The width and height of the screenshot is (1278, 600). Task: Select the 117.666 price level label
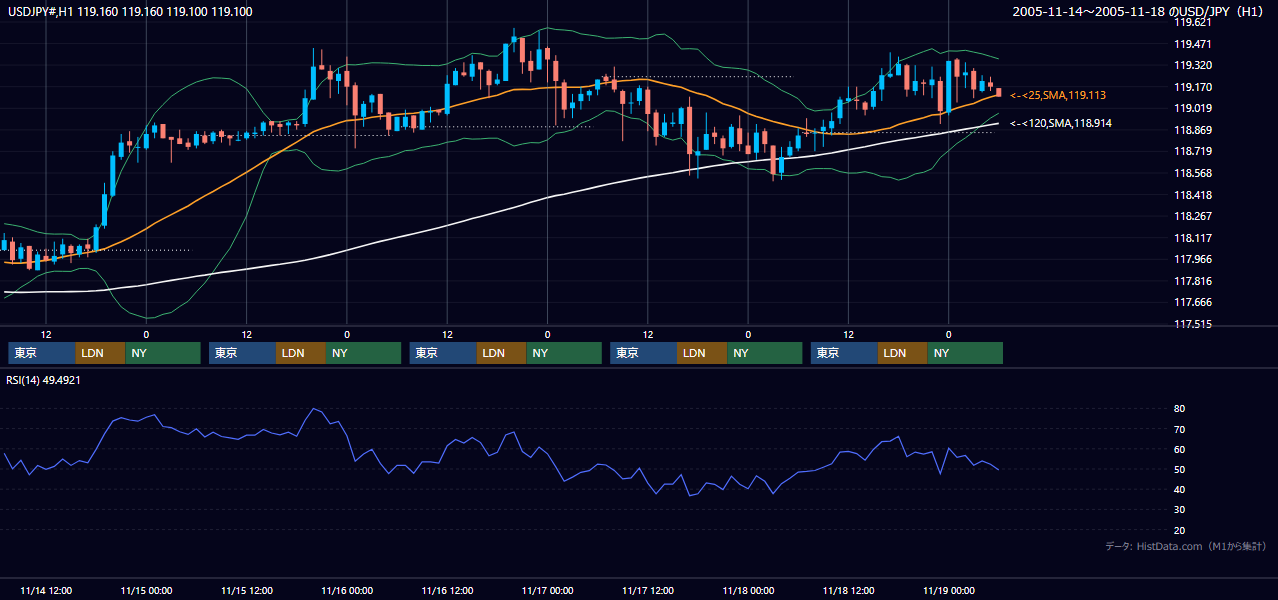(x=1192, y=302)
